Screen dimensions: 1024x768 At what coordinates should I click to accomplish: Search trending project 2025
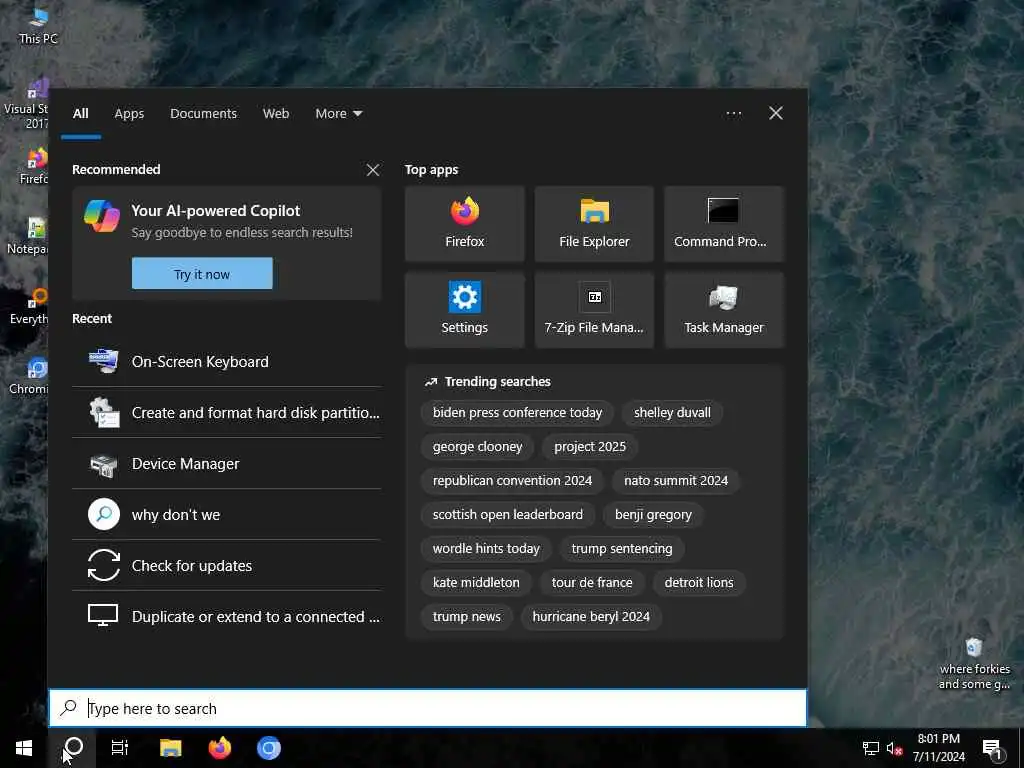(590, 447)
